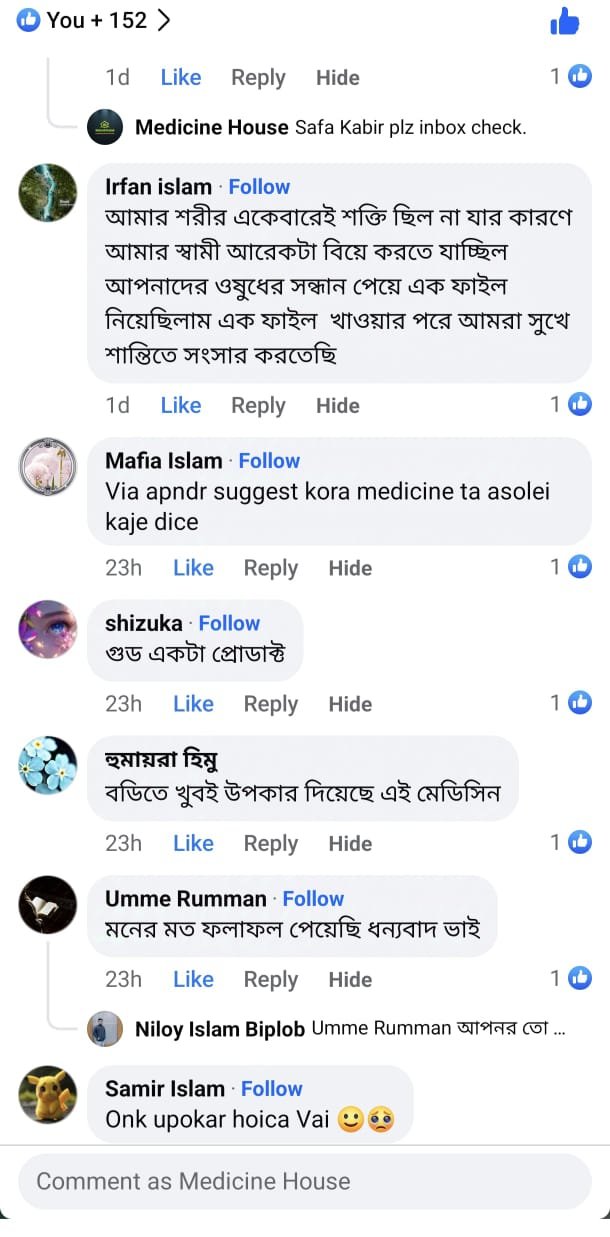Screen dimensions: 610x1237
Task: Reply to shizuka's comment
Action: [271, 704]
